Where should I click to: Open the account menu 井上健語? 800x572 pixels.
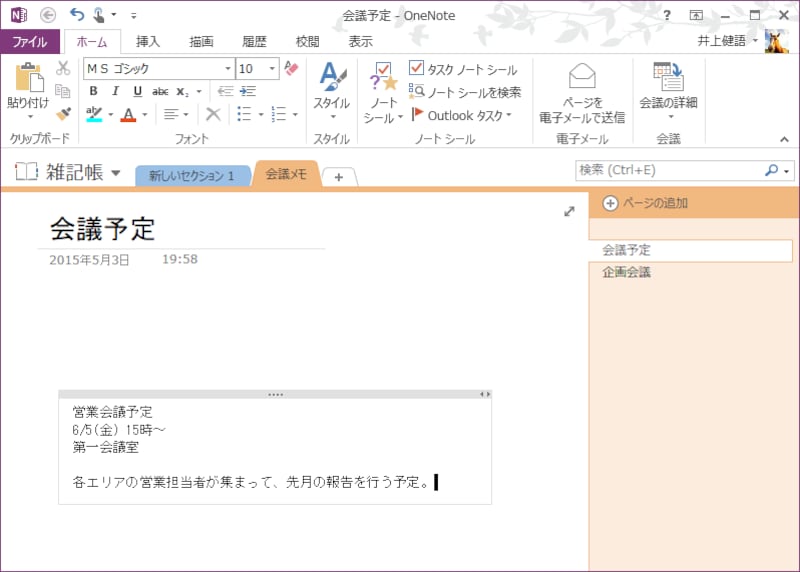(728, 41)
